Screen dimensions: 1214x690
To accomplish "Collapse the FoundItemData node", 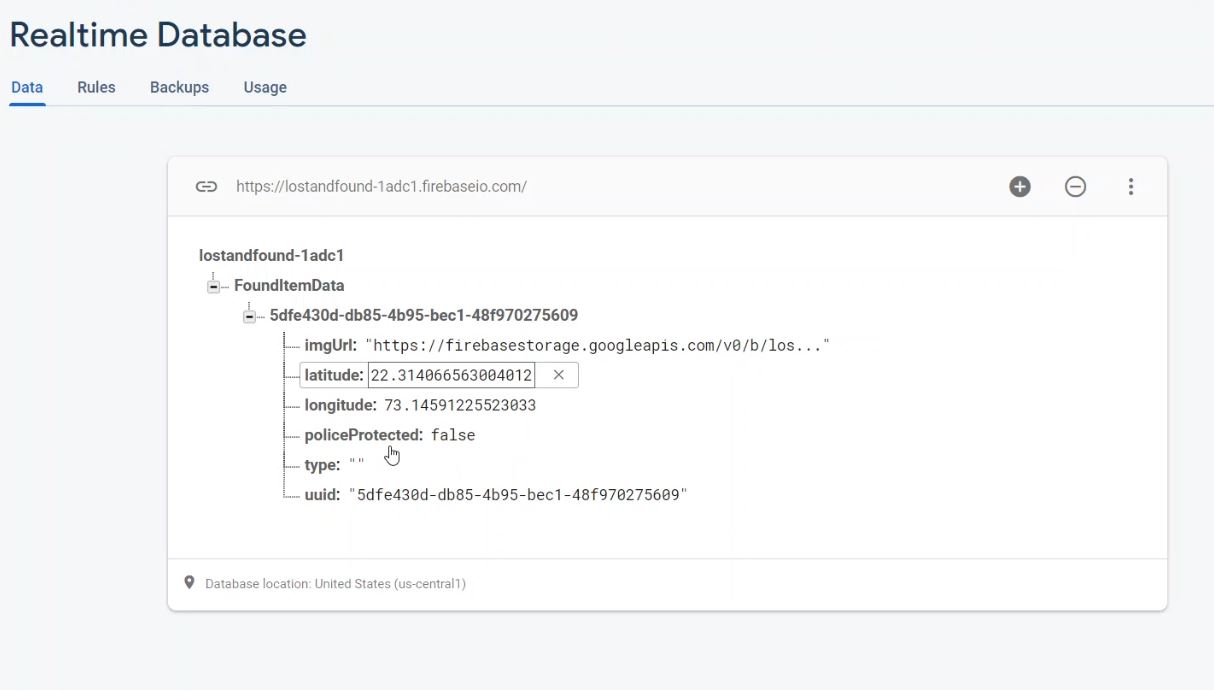I will click(213, 287).
